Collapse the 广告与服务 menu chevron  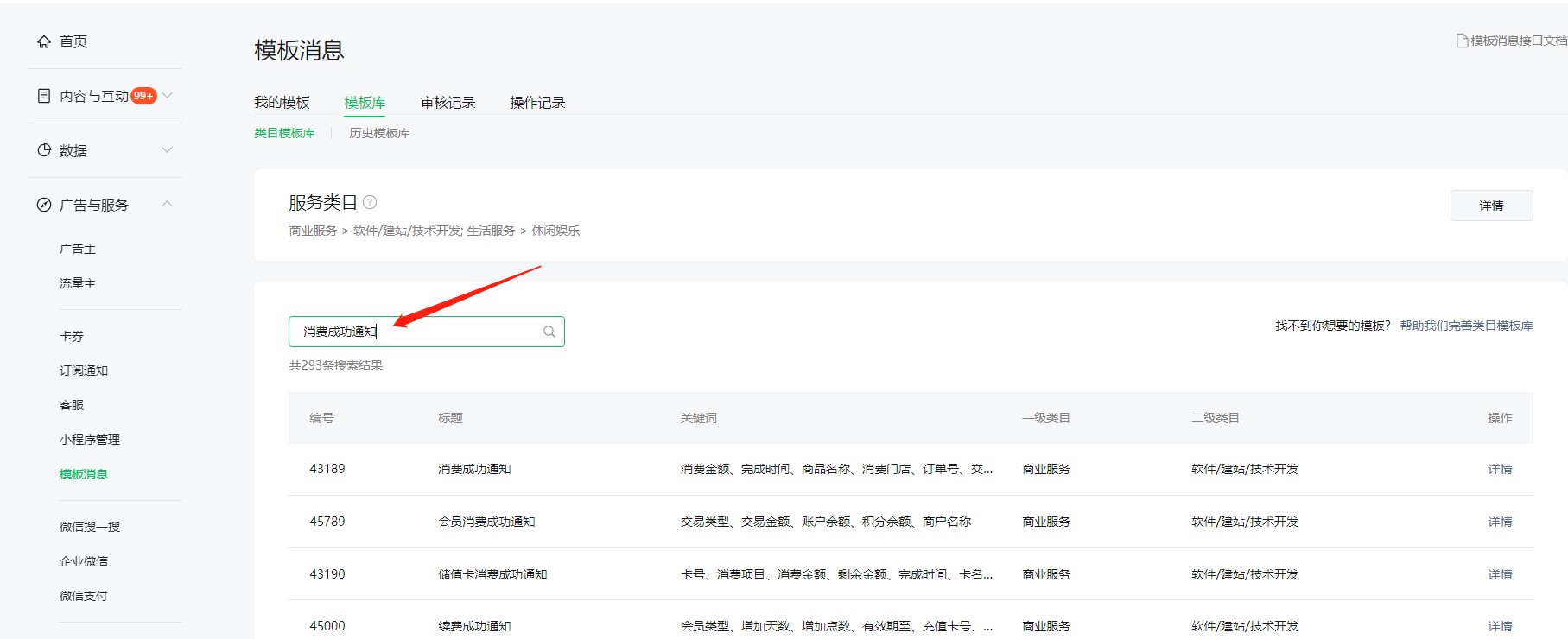pos(168,205)
